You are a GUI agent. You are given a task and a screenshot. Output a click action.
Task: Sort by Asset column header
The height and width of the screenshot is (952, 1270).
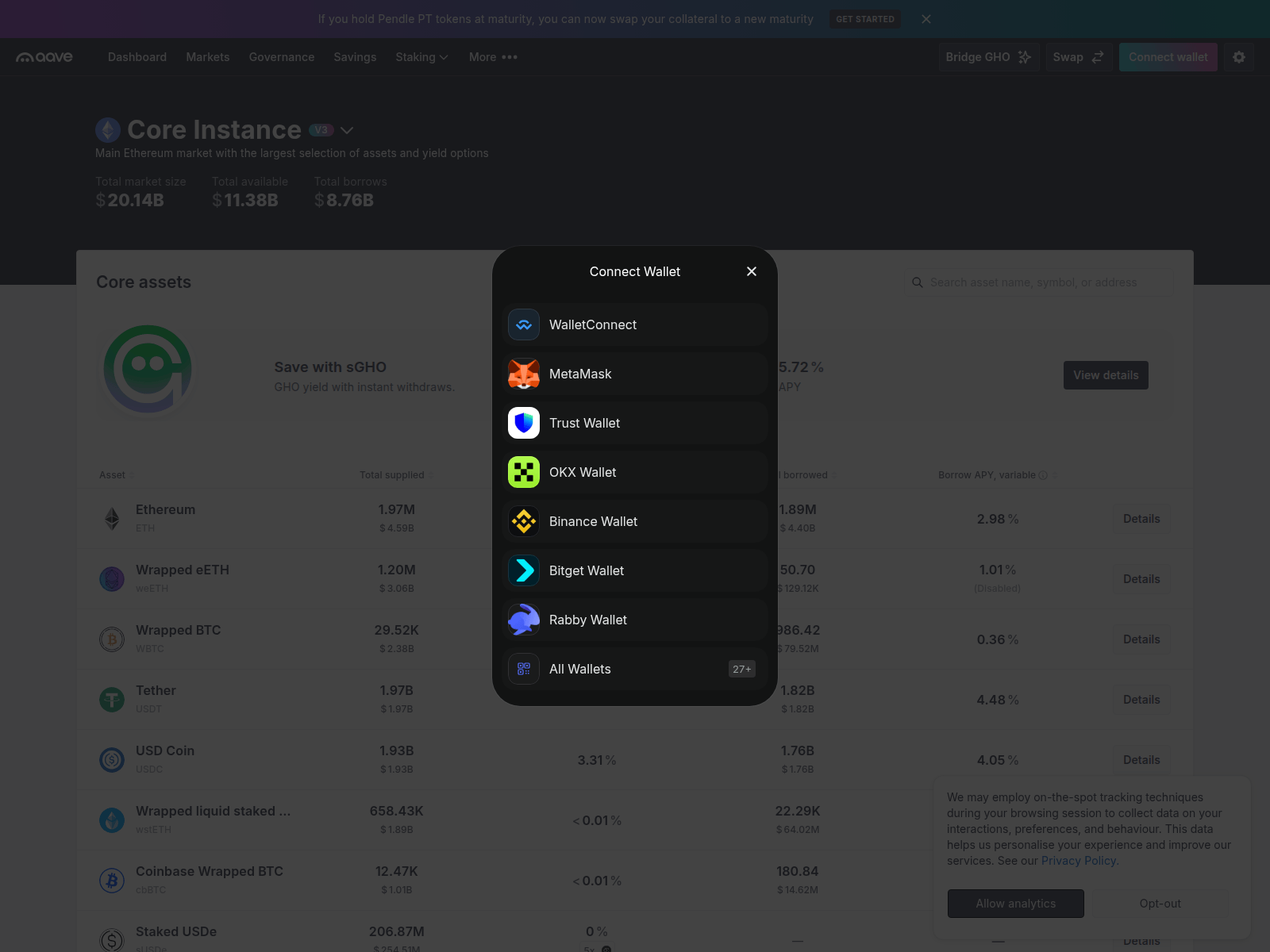coord(116,475)
